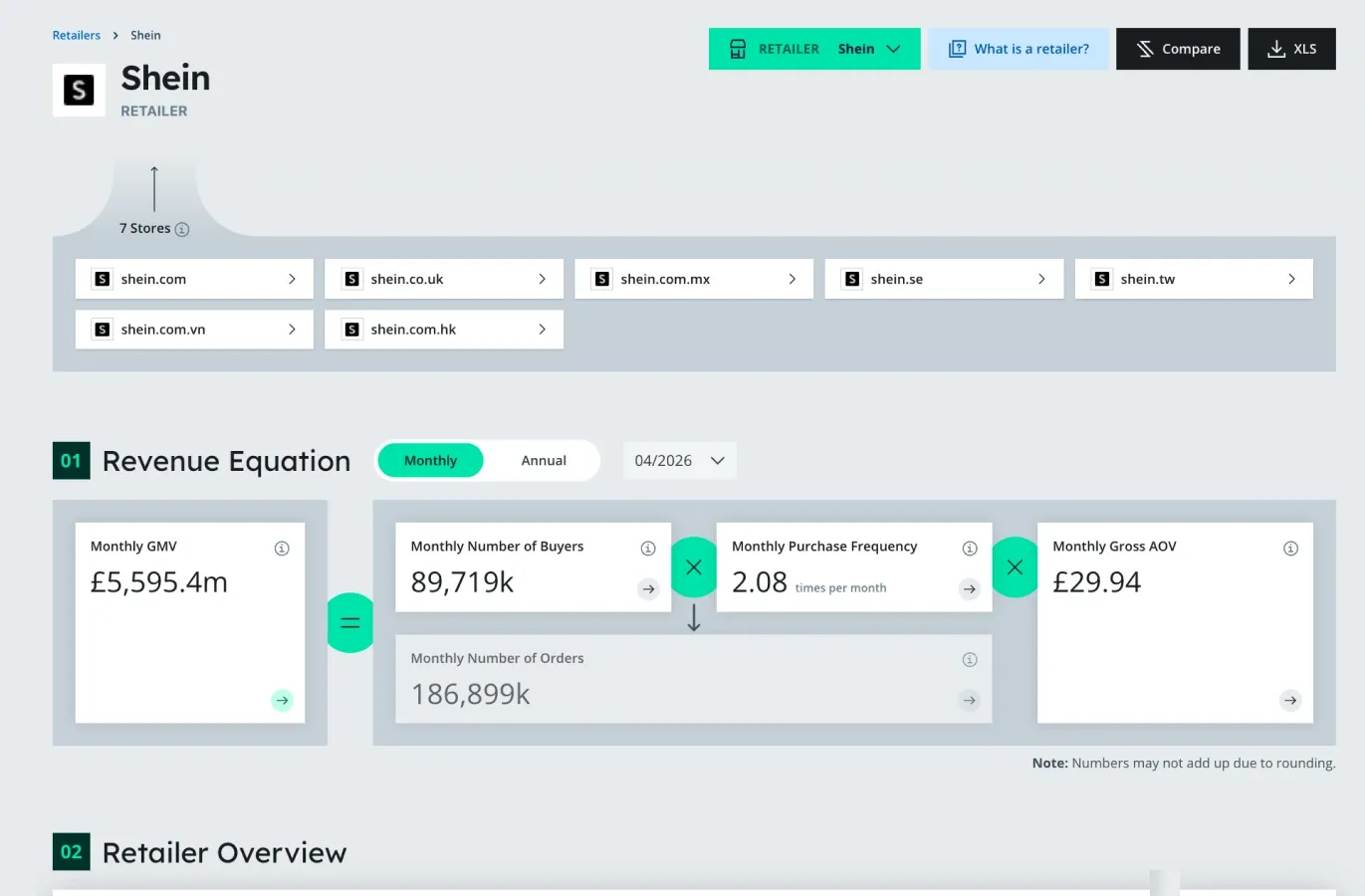This screenshot has height=896, width=1365.
Task: Expand the shein.se chevron arrow
Action: [1041, 279]
